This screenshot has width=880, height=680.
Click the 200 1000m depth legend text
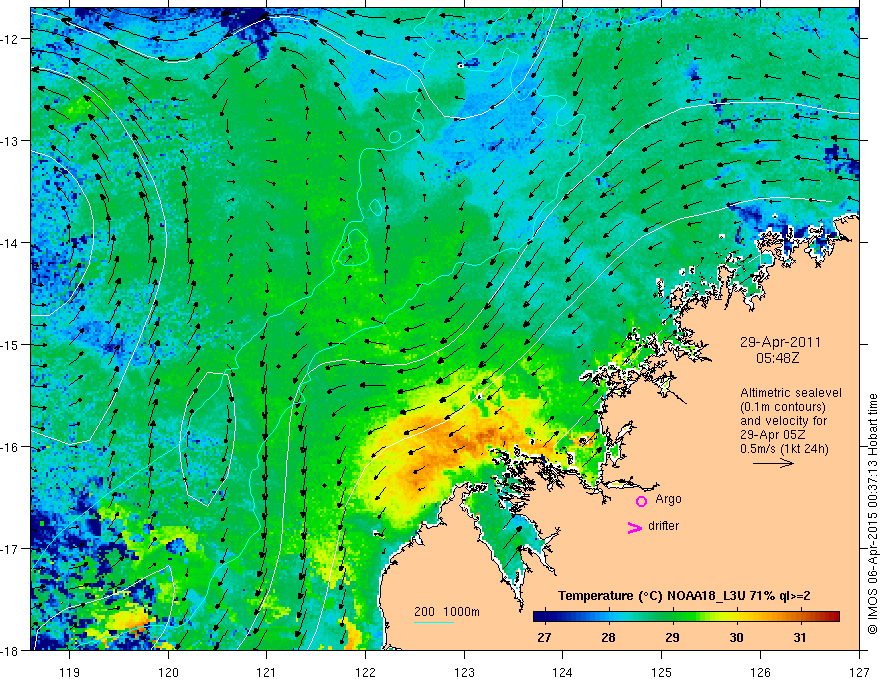[x=447, y=612]
